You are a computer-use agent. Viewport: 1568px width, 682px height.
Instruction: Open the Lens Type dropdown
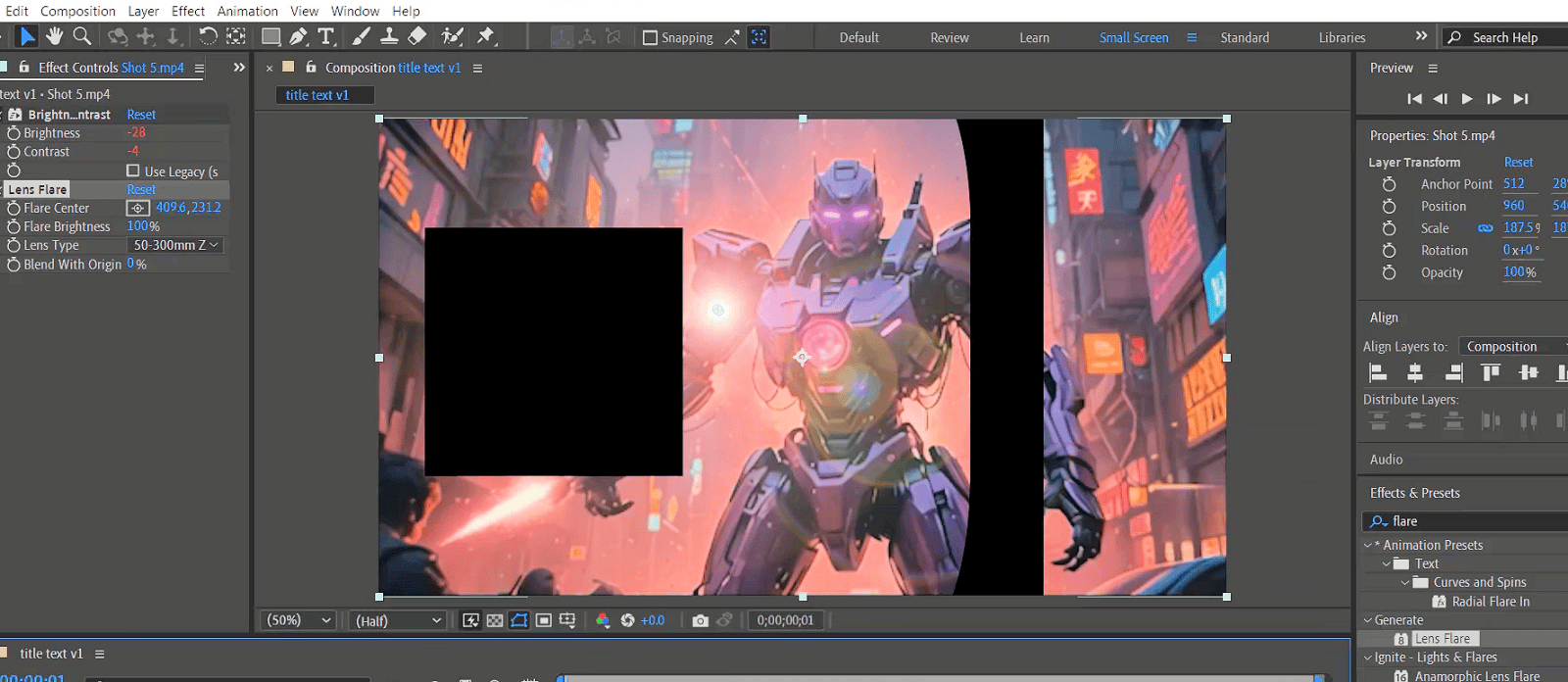tap(175, 245)
